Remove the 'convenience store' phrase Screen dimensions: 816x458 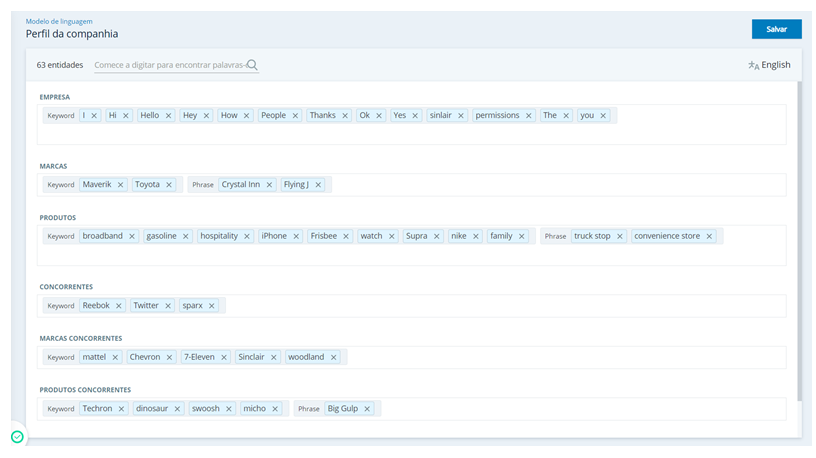click(x=709, y=236)
